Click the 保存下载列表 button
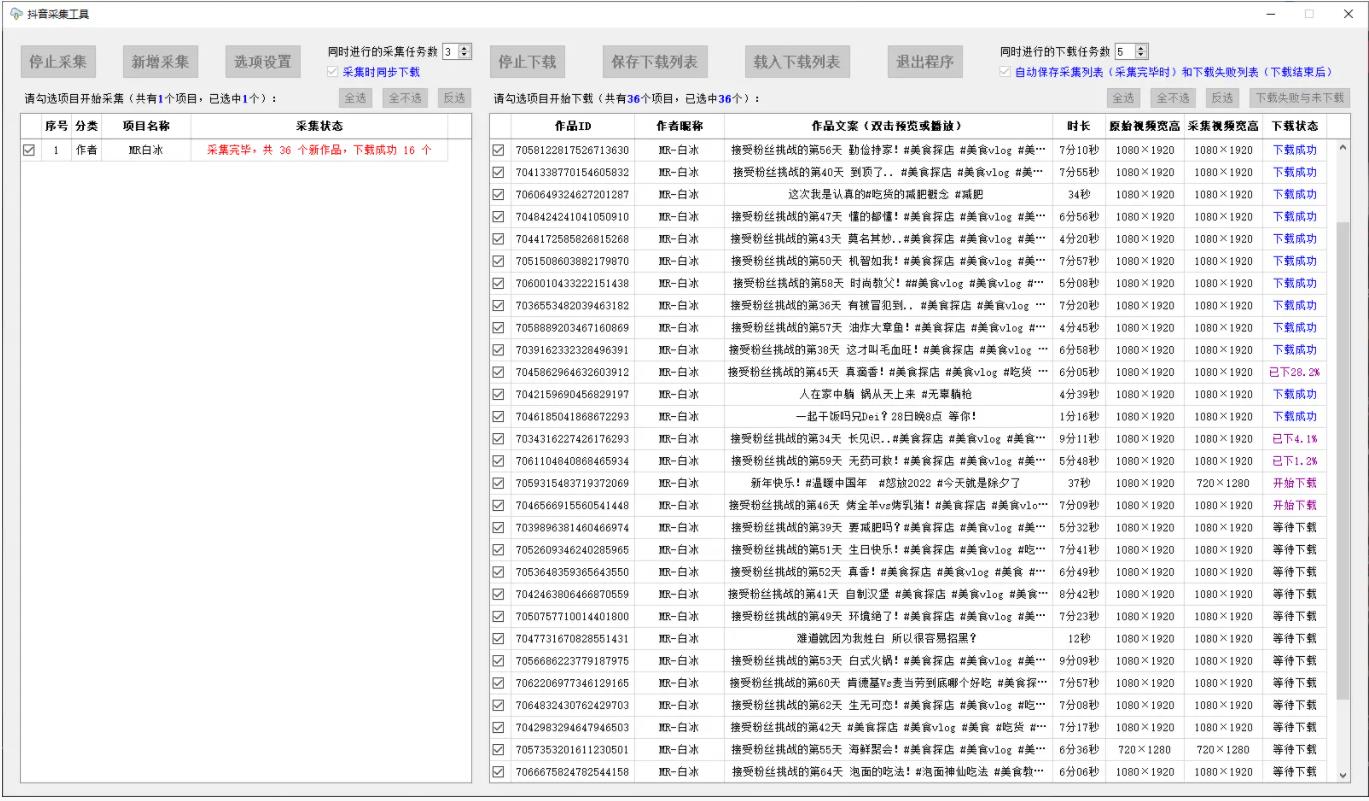 tap(654, 61)
